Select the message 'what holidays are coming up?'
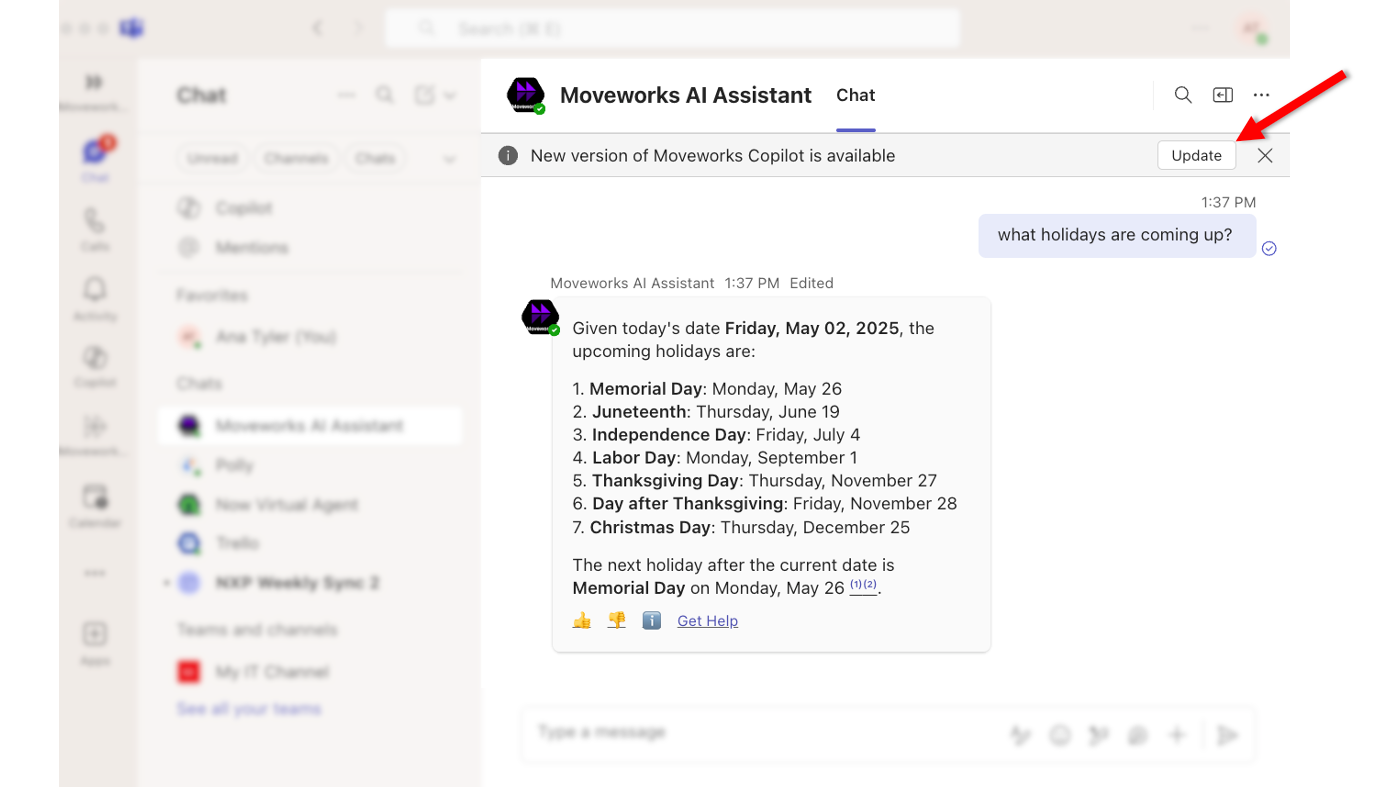This screenshot has width=1374, height=787. tap(1116, 235)
